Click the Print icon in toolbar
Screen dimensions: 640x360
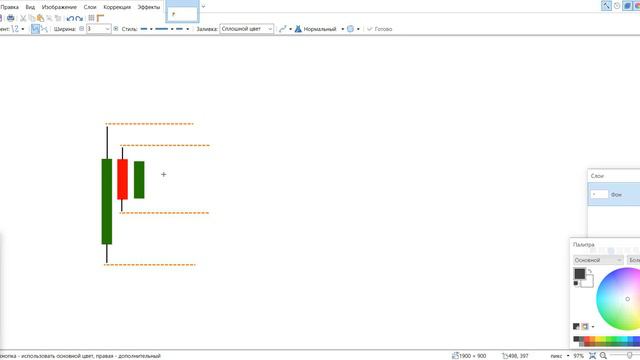pos(11,18)
